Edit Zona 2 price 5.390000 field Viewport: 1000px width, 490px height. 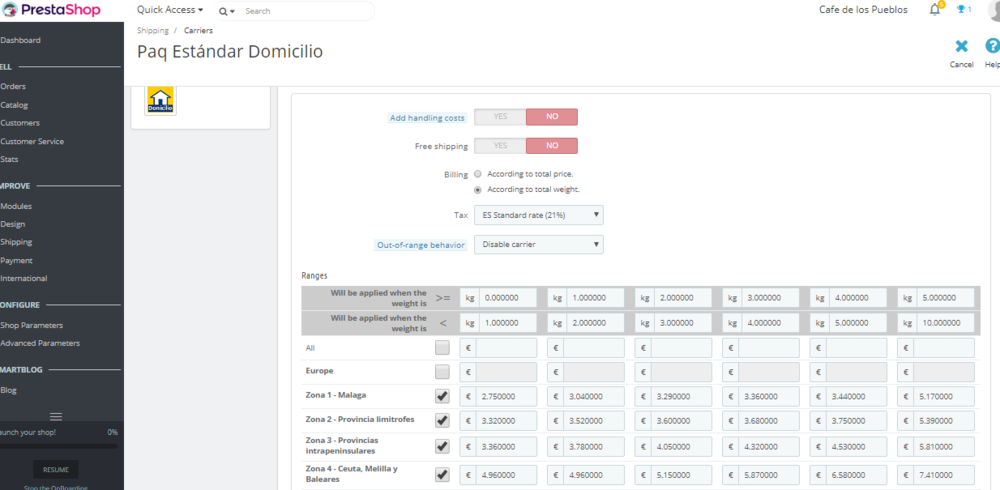pos(945,420)
